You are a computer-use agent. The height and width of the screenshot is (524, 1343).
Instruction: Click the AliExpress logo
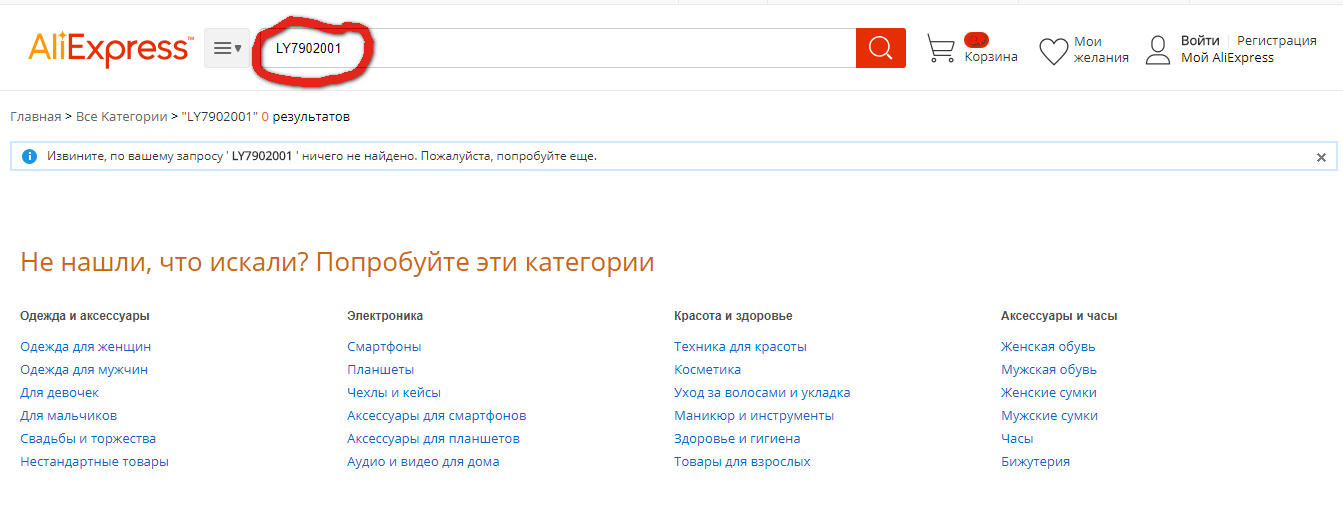click(x=109, y=48)
